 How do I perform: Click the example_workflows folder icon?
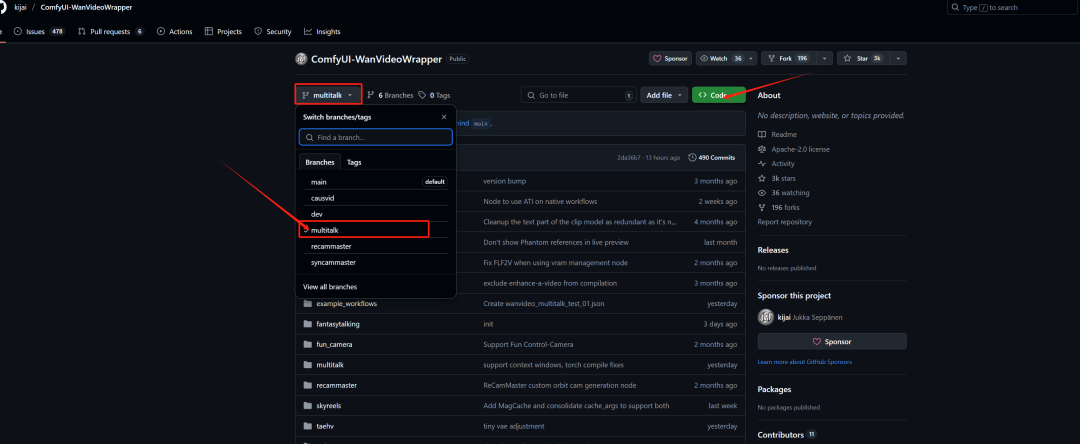pyautogui.click(x=308, y=304)
